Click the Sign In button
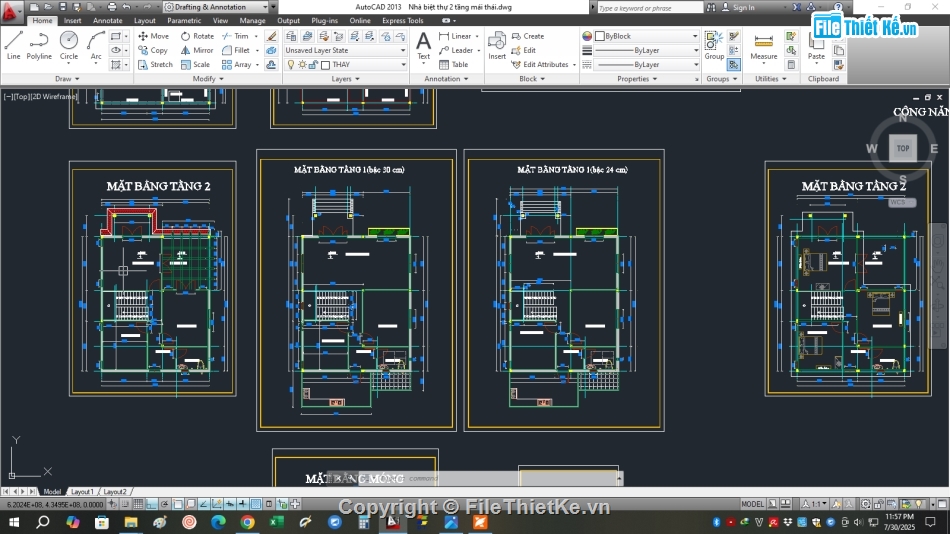This screenshot has height=534, width=950. [738, 7]
